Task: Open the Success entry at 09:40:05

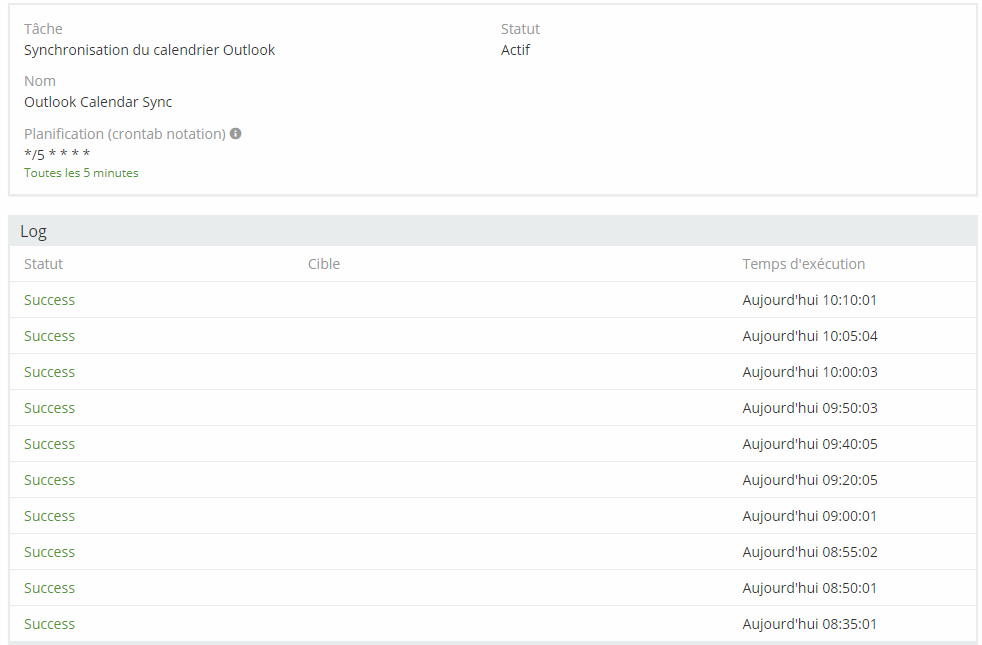Action: click(x=49, y=444)
